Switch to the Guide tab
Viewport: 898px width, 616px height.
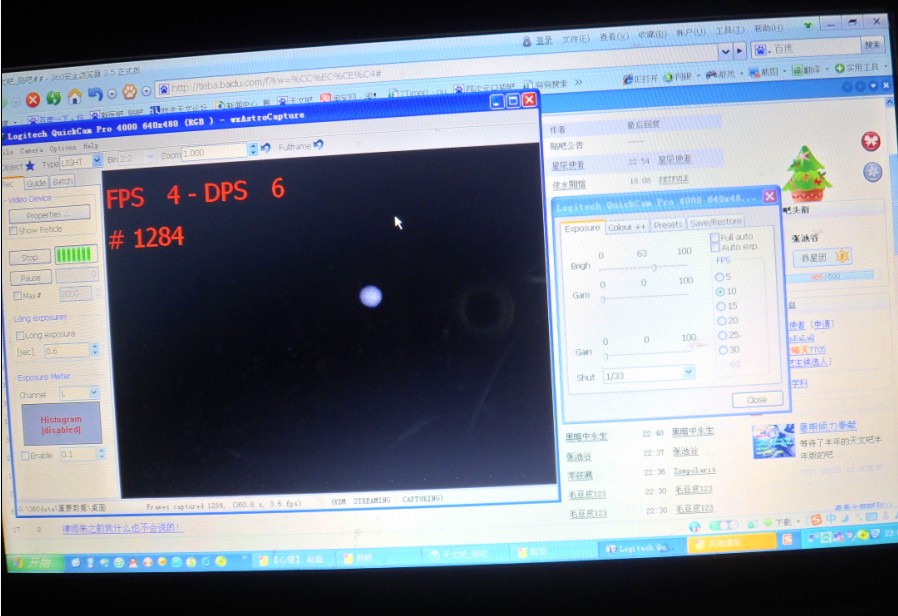36,183
